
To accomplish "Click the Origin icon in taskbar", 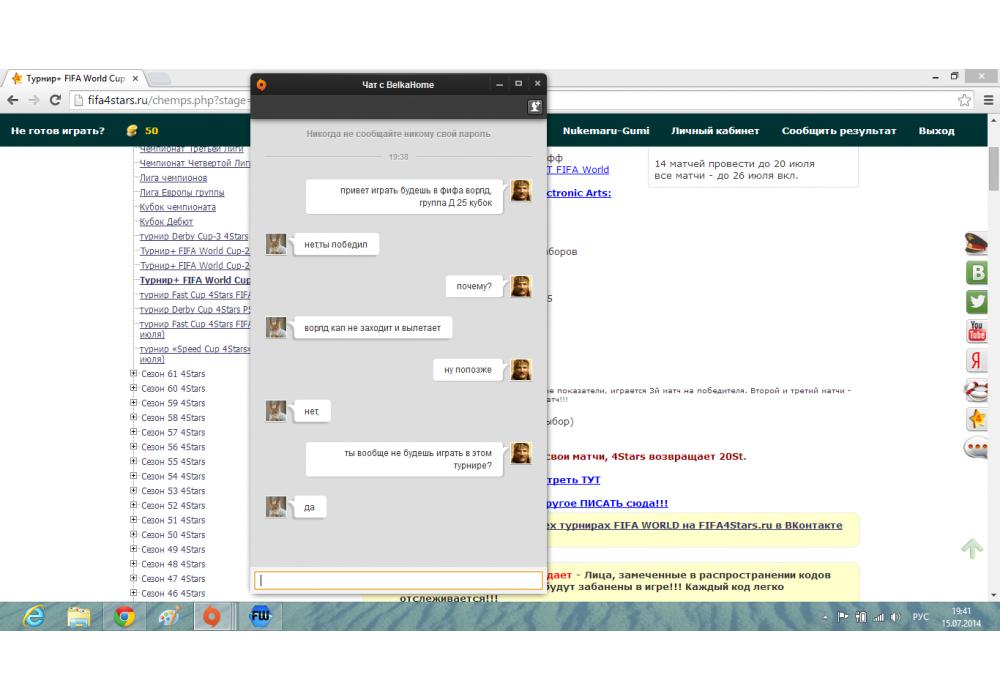I will coord(212,616).
